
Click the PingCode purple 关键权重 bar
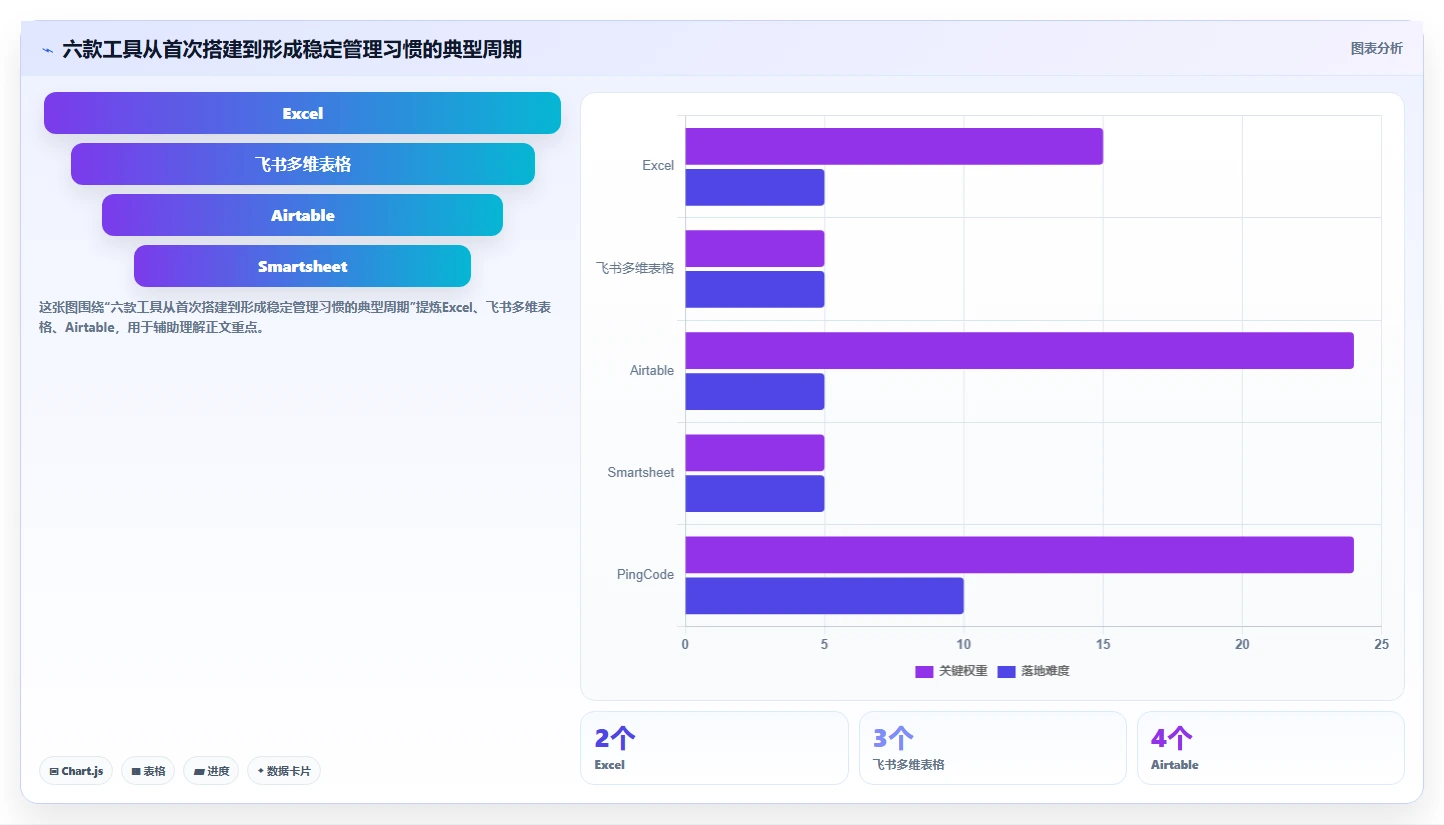pyautogui.click(x=1019, y=555)
